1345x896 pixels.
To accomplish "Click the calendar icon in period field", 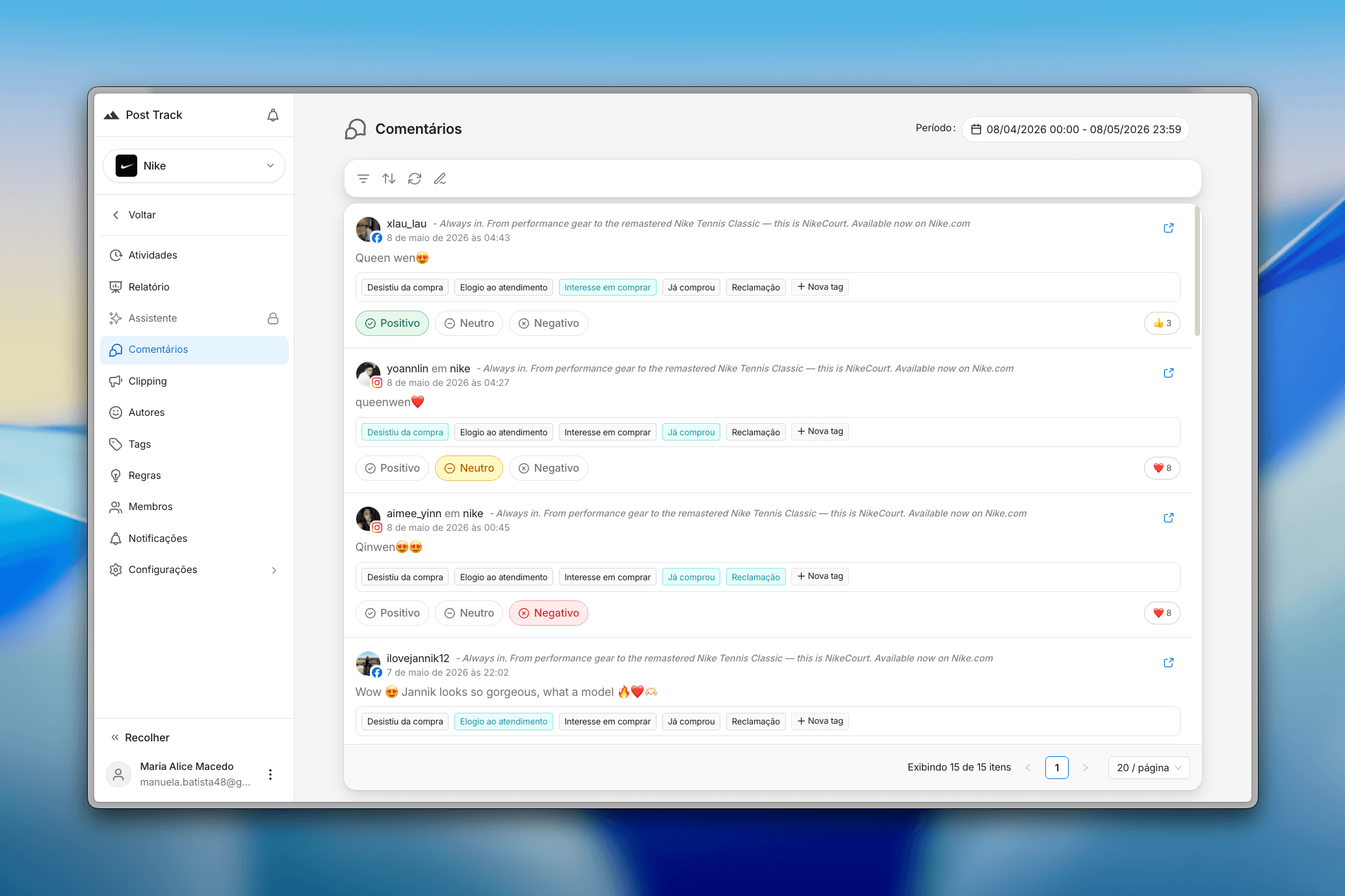I will 976,129.
